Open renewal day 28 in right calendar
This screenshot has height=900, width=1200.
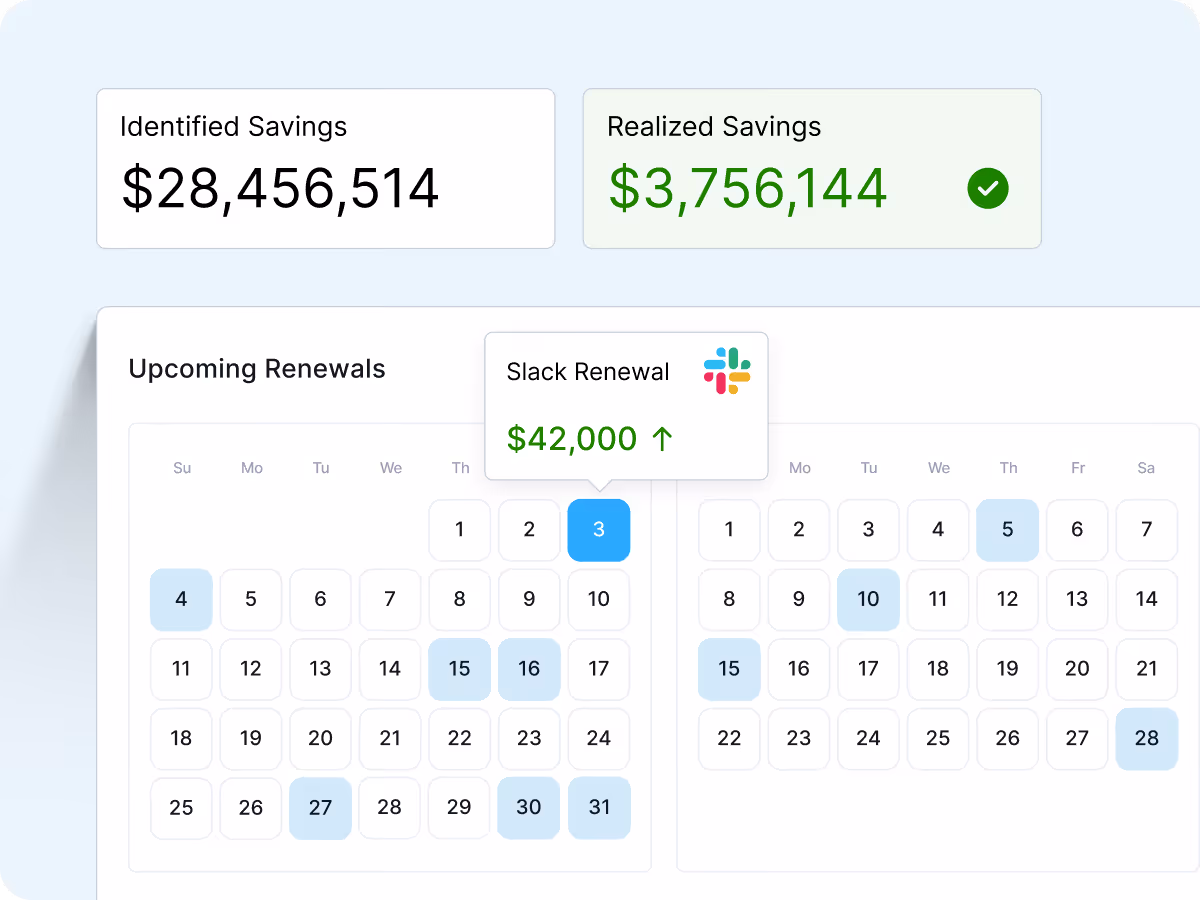1147,739
